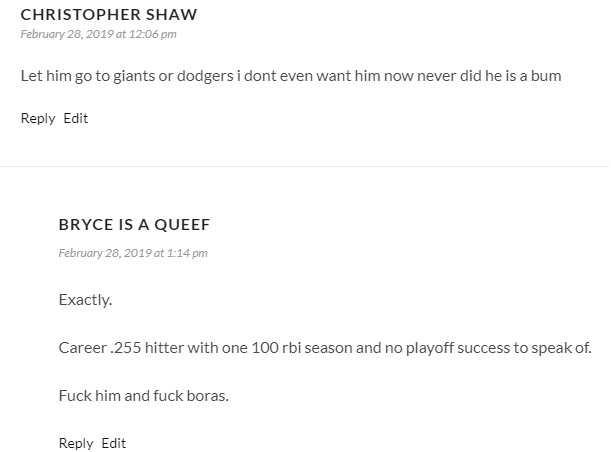The image size is (611, 452).
Task: Click Edit under Christopher Shaw's comment
Action: coord(76,118)
